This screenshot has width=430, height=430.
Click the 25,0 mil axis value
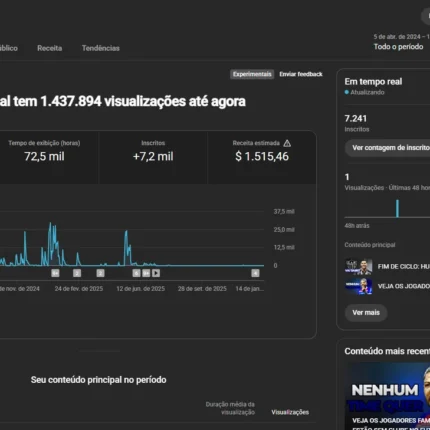coord(284,230)
